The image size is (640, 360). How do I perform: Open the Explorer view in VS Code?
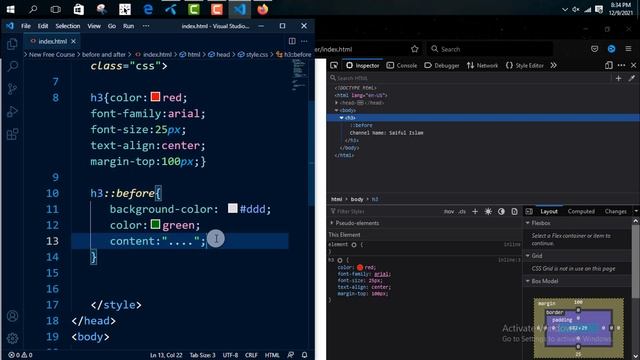(x=12, y=44)
